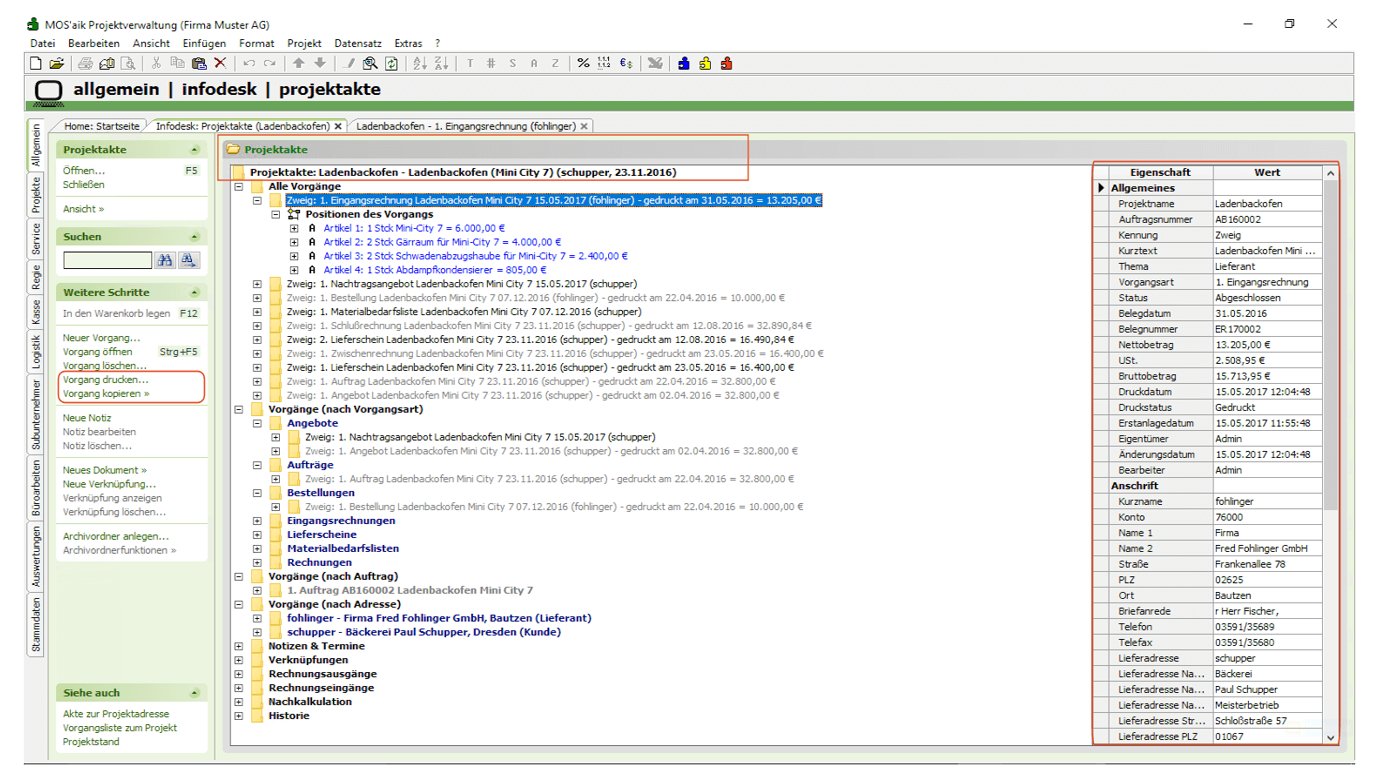Click the euro currency toolbar icon
This screenshot has height=780, width=1380.
[x=626, y=63]
